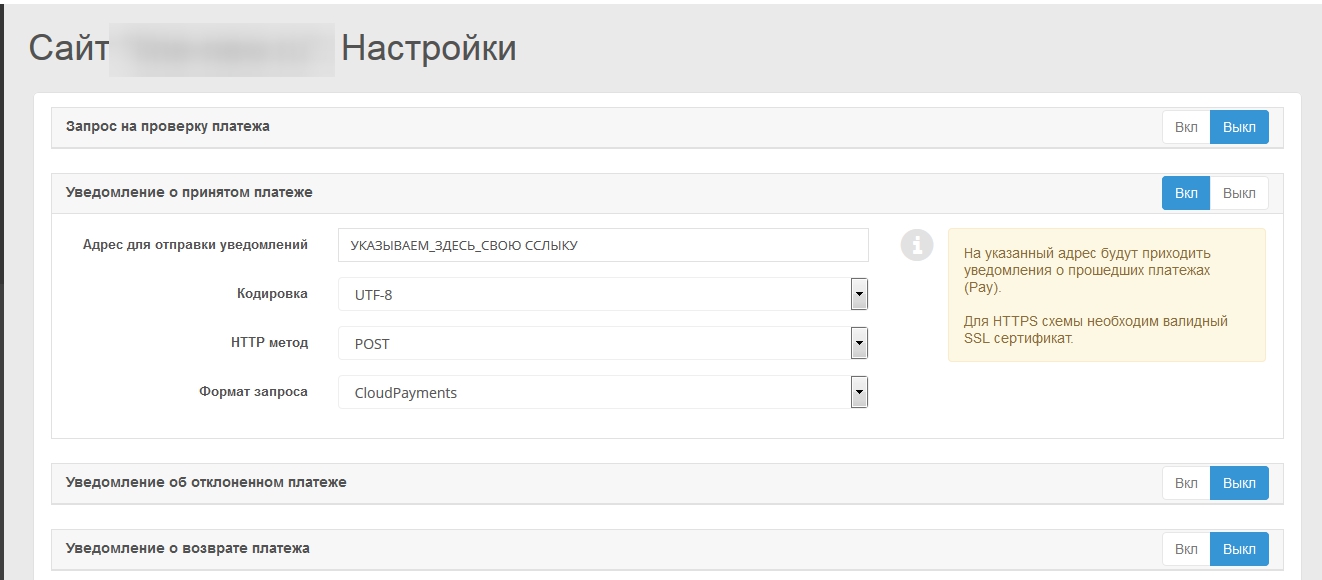Enable declined payment notification with Вкл

point(1186,483)
